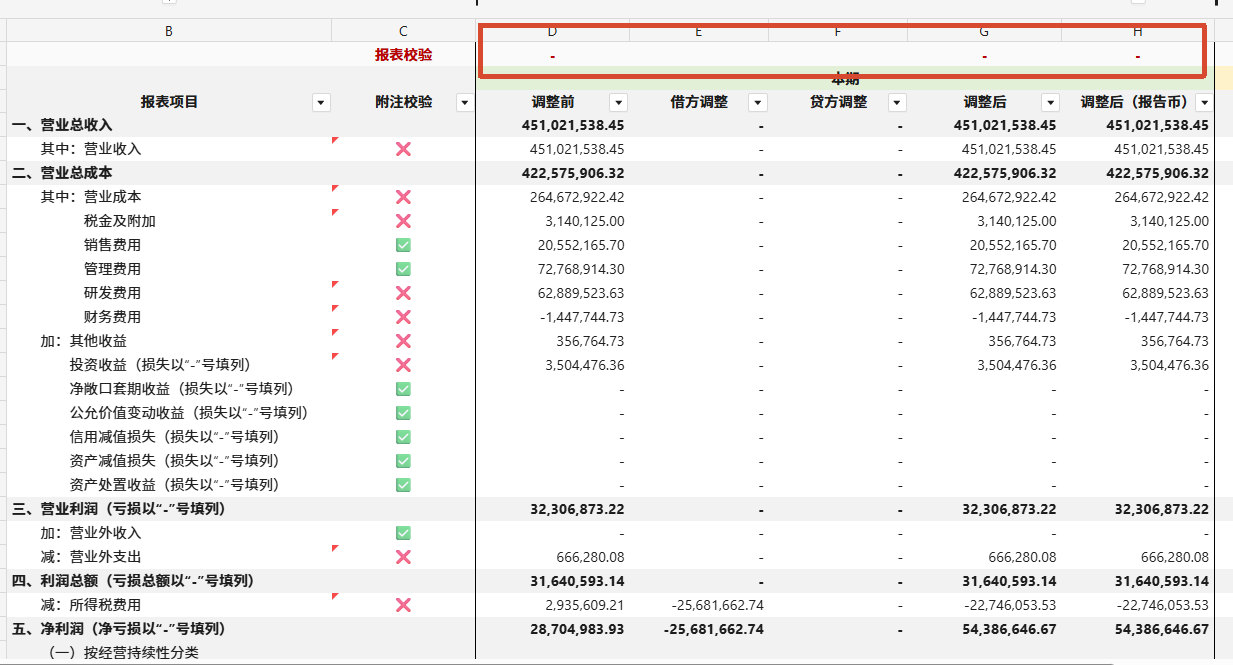Click the green check beside 资产处置收益

point(403,485)
